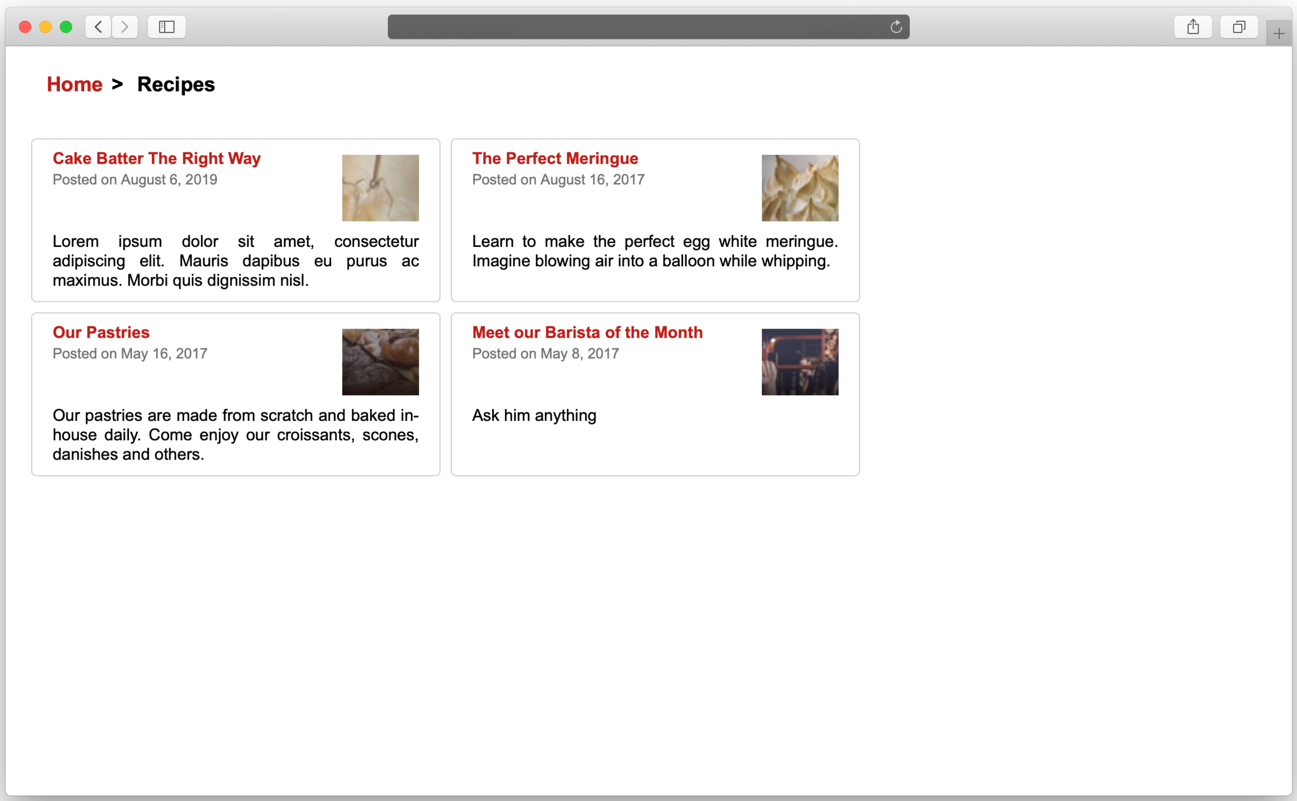Image resolution: width=1297 pixels, height=801 pixels.
Task: Show all open tabs overview
Action: (1239, 26)
